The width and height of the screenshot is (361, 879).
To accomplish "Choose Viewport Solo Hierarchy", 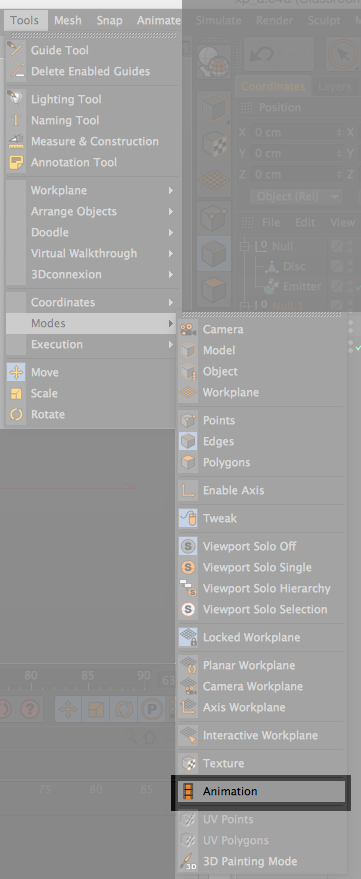I will tap(261, 589).
